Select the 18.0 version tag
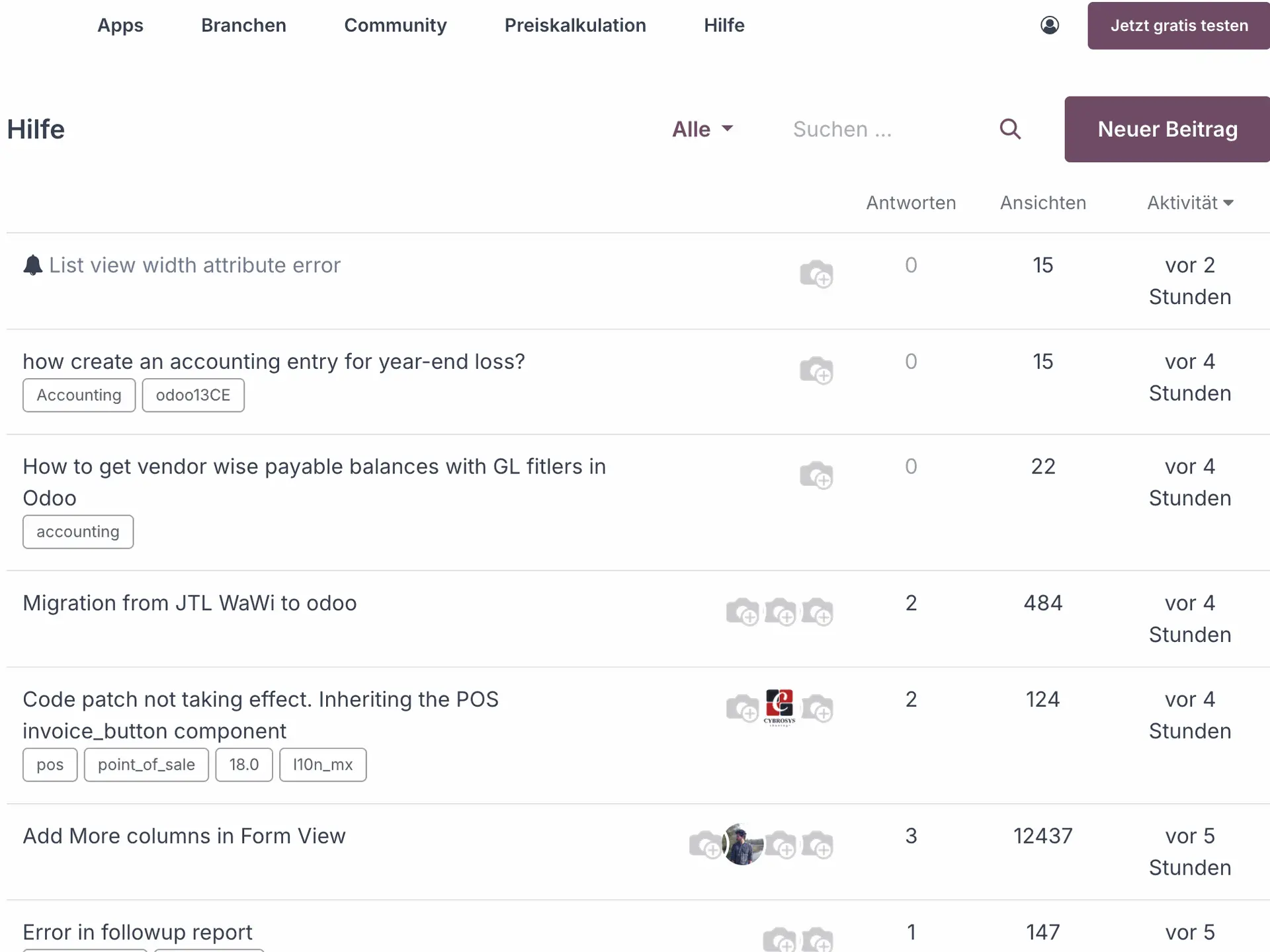The height and width of the screenshot is (952, 1270). point(243,764)
